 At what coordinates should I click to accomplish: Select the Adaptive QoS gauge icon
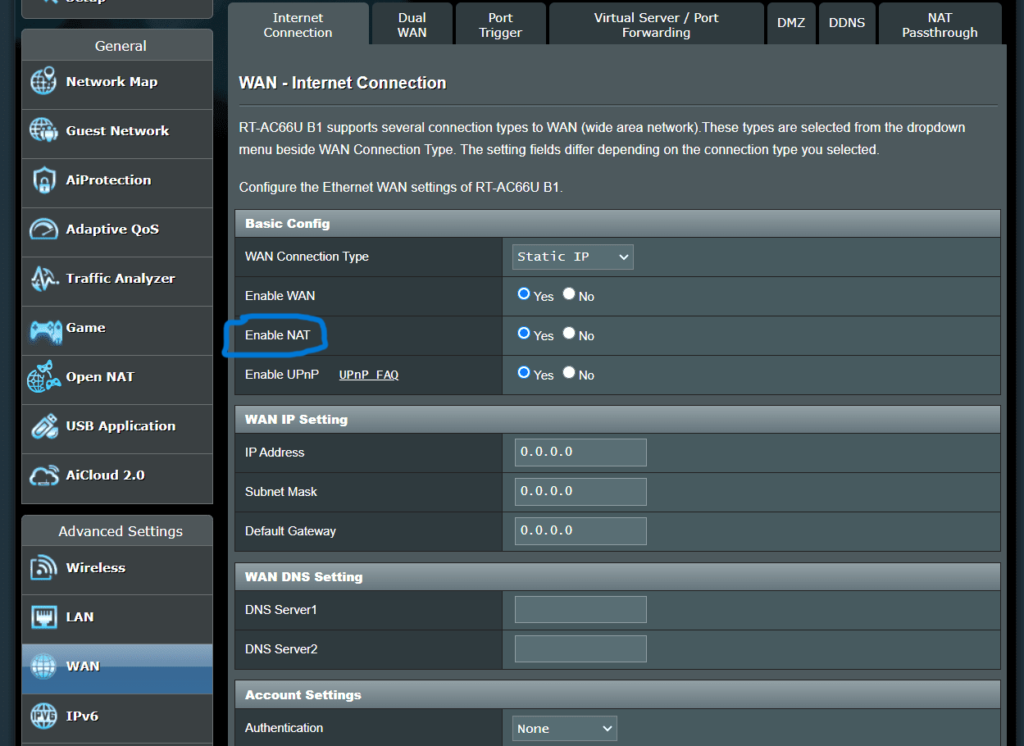(44, 229)
